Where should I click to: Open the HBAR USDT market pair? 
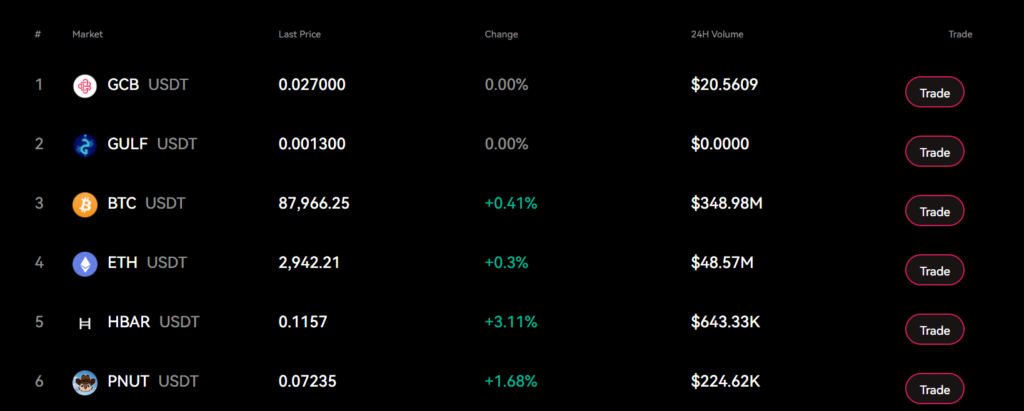click(x=153, y=322)
